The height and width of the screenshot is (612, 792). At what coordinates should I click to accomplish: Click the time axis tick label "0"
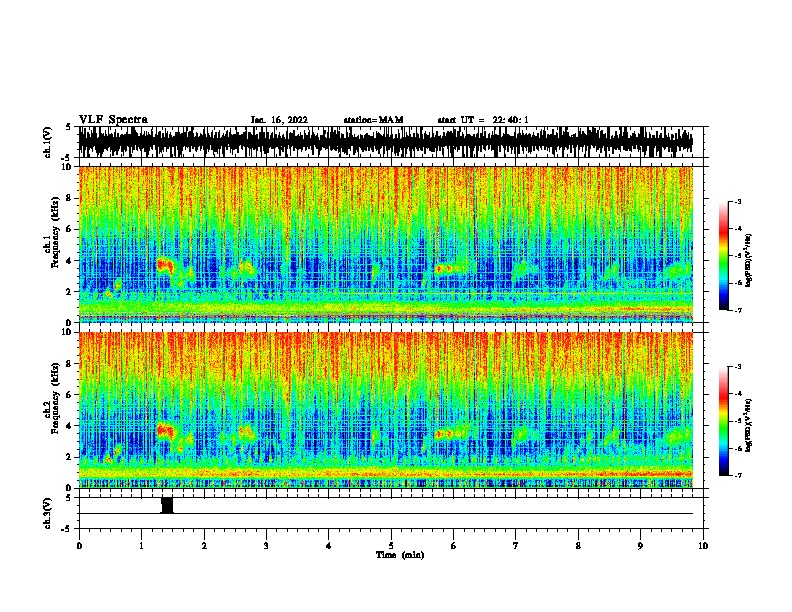coord(79,546)
